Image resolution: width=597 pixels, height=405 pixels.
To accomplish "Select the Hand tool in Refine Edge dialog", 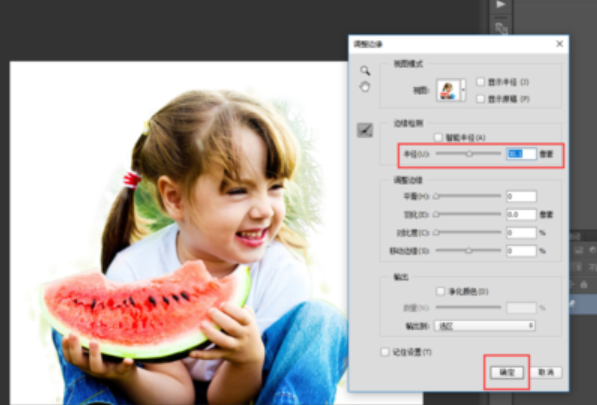I will click(365, 87).
